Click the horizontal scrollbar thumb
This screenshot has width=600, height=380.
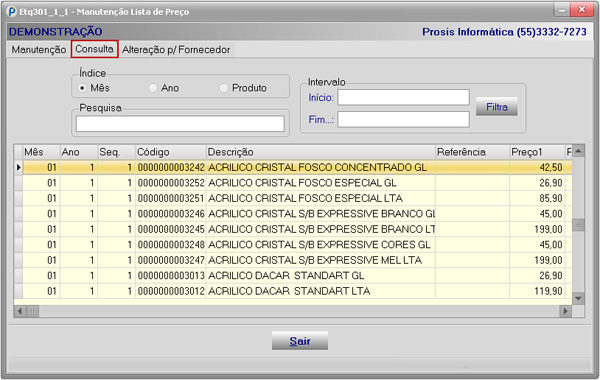pos(33,311)
